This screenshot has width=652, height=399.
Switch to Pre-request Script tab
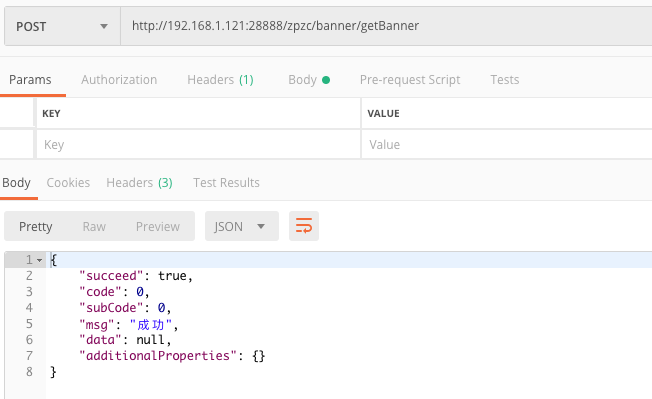410,80
